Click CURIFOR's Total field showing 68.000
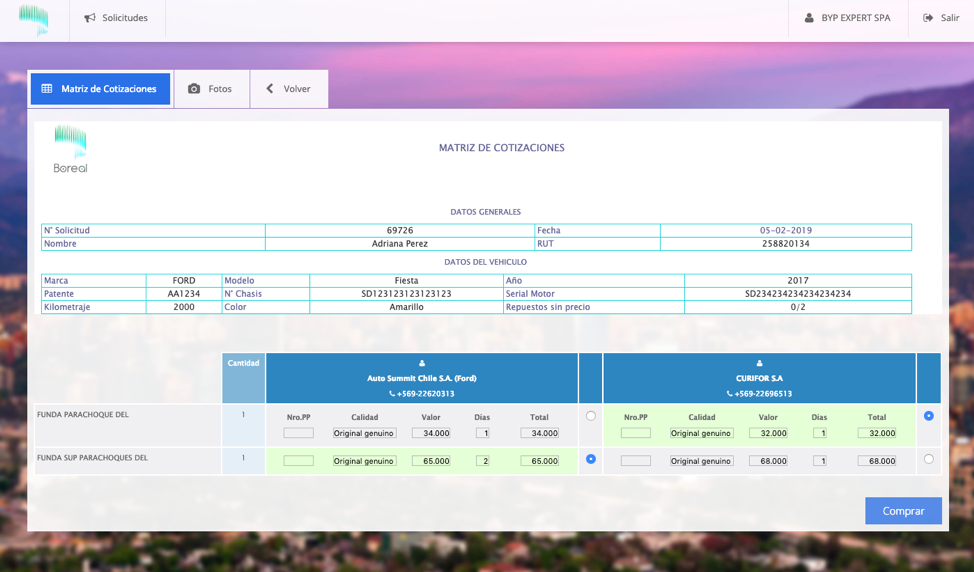Viewport: 974px width, 572px height. [x=876, y=461]
